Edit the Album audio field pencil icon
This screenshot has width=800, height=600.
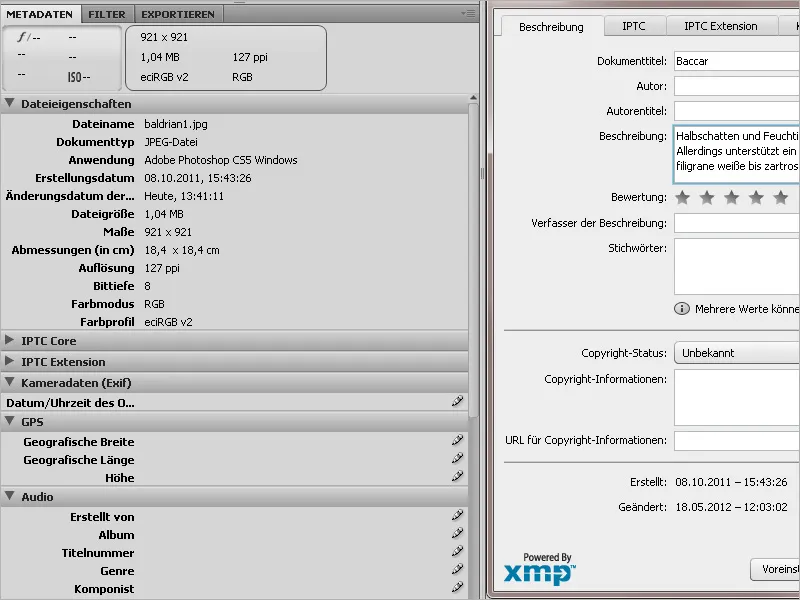pos(457,535)
